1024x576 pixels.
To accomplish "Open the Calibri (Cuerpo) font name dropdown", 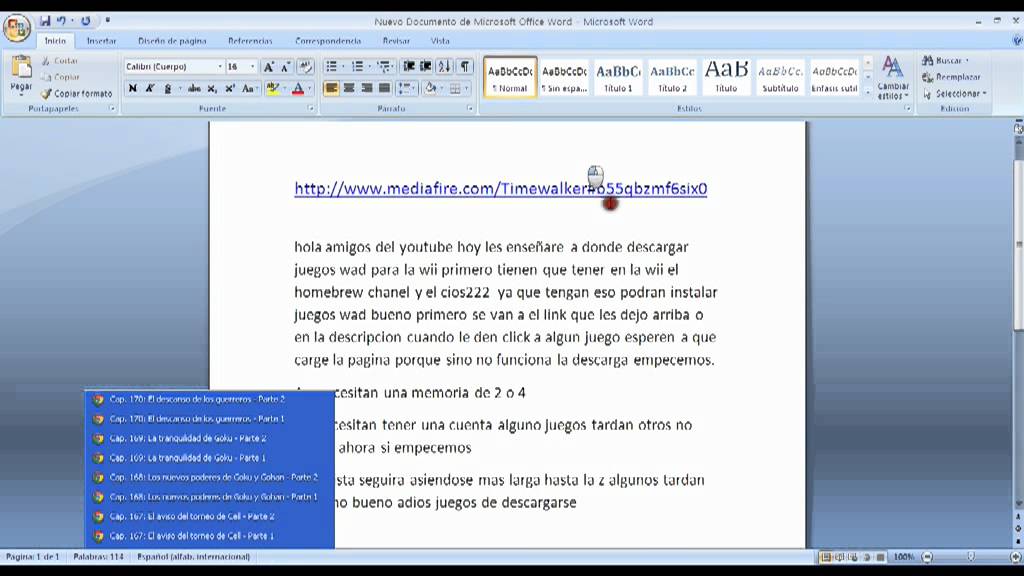I will (x=219, y=67).
